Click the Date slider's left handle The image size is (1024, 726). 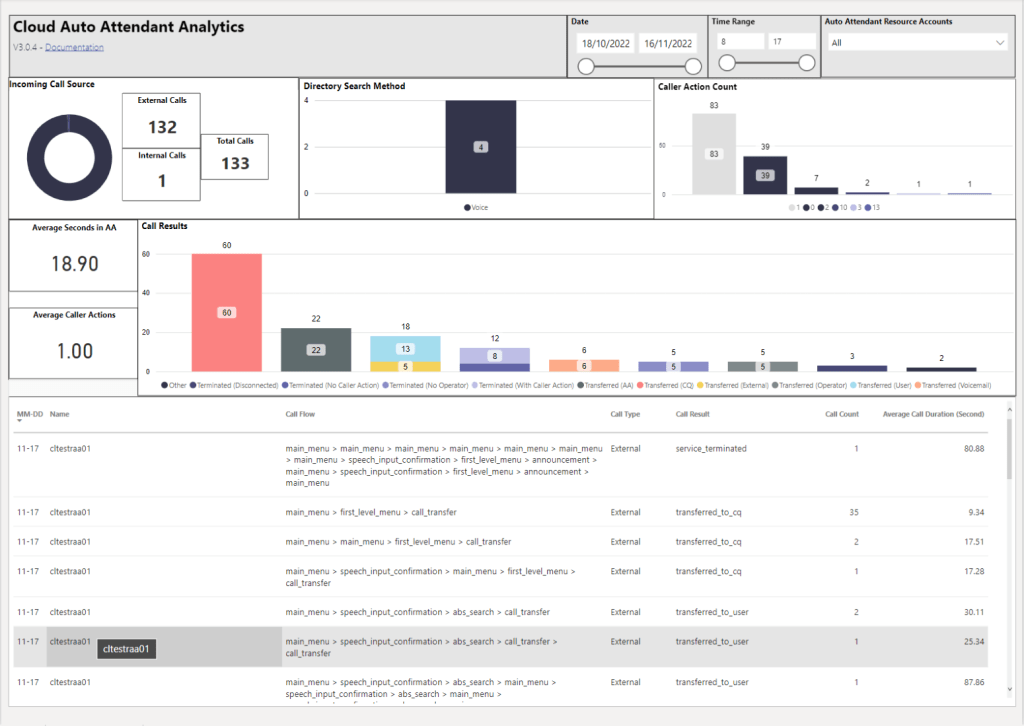click(x=586, y=66)
